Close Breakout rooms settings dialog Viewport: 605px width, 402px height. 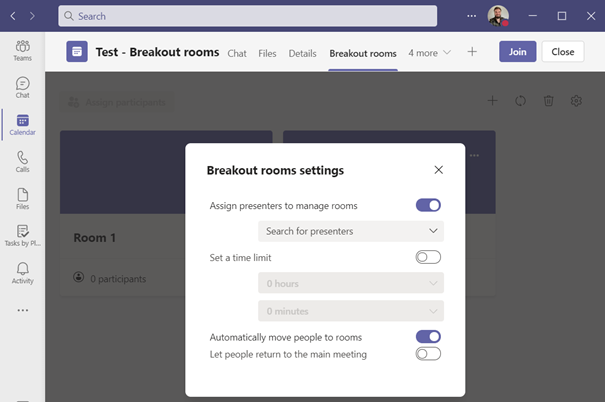point(438,170)
